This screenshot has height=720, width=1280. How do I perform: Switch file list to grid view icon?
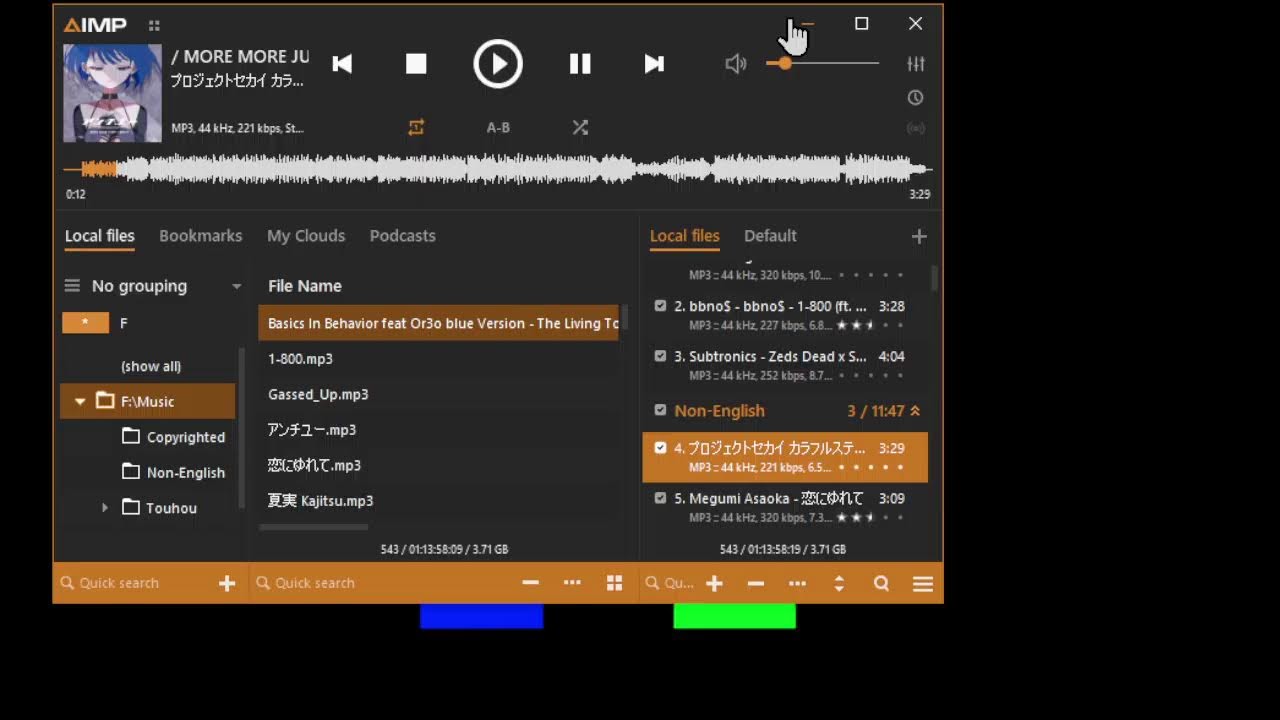click(614, 583)
